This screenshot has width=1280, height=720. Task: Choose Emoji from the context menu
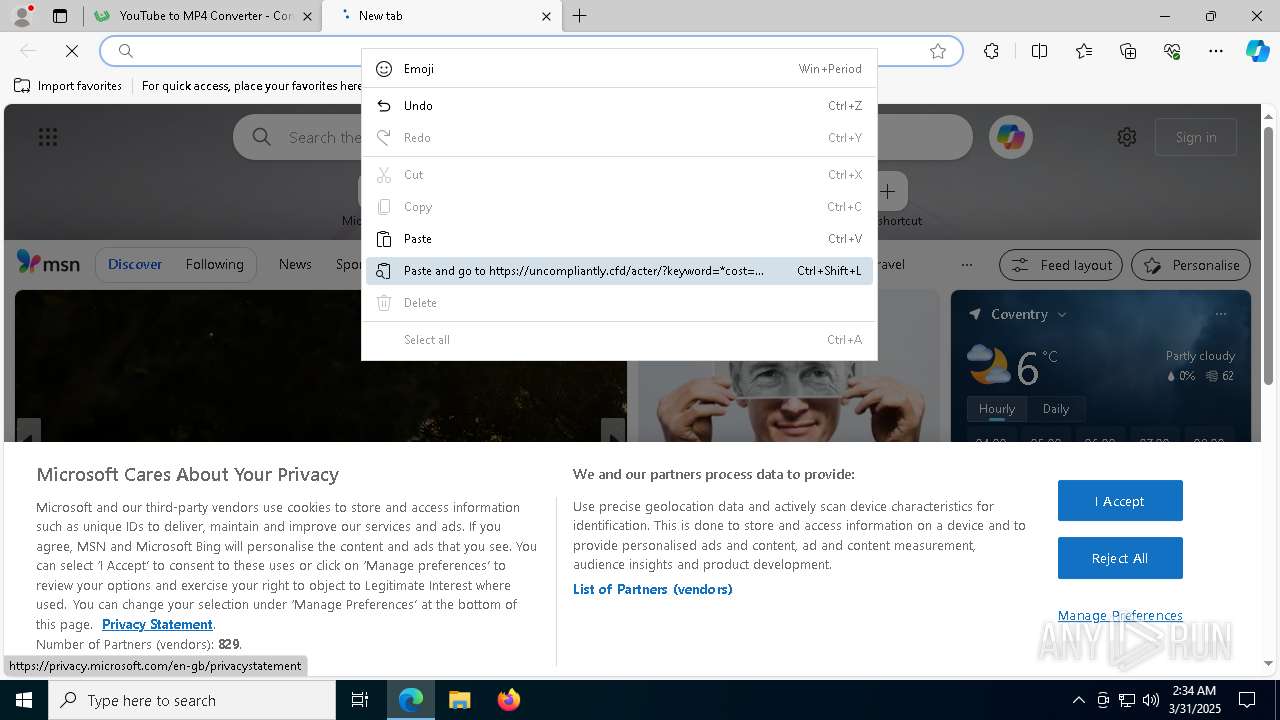pos(619,69)
